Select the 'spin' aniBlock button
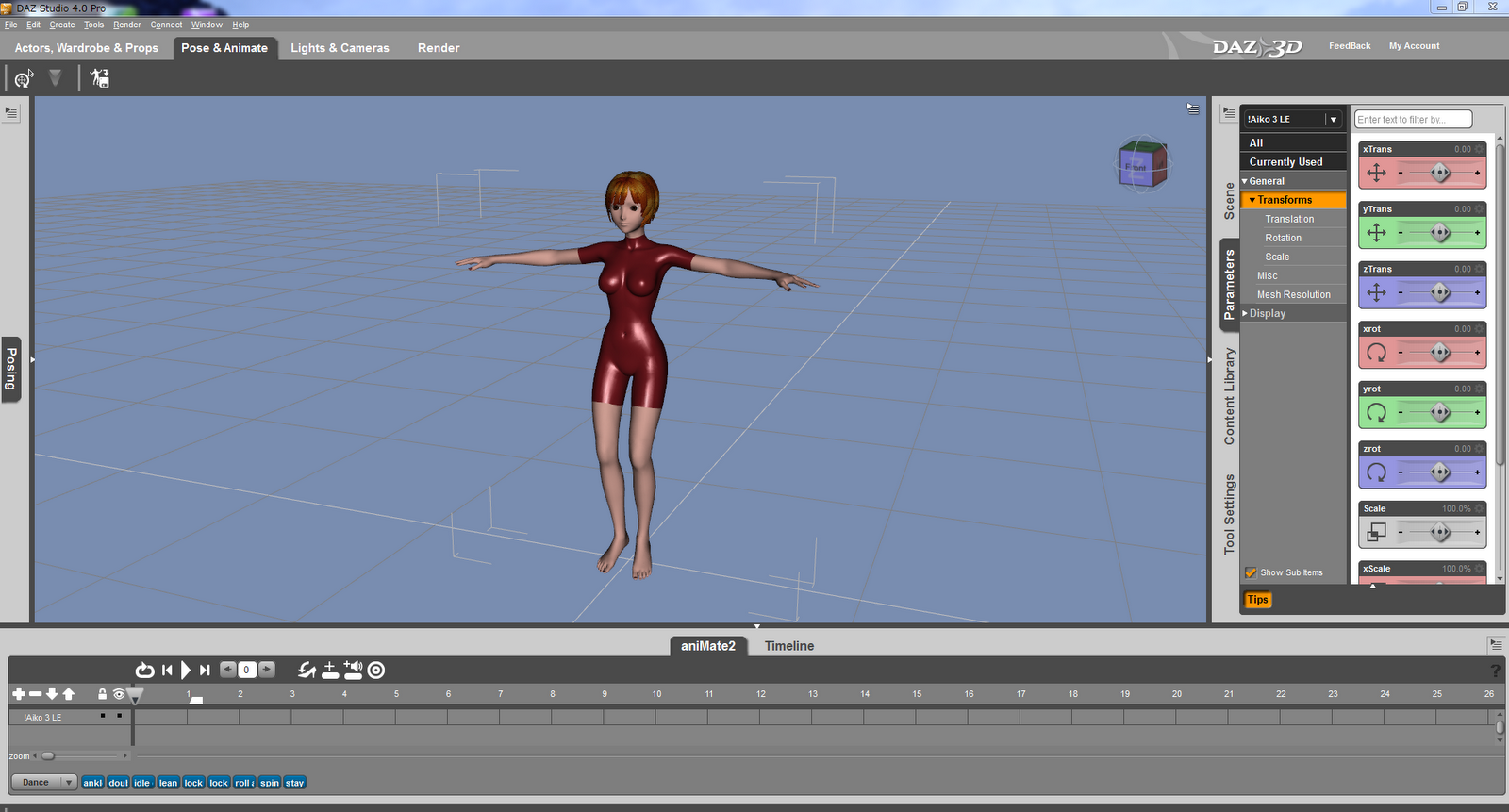This screenshot has height=812, width=1509. tap(270, 783)
